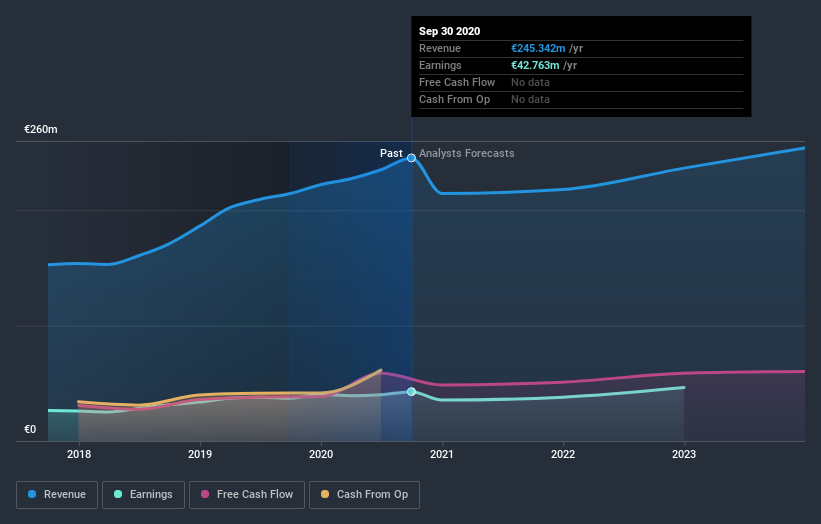Click the Earnings row label in tooltip
The image size is (821, 524).
click(440, 65)
